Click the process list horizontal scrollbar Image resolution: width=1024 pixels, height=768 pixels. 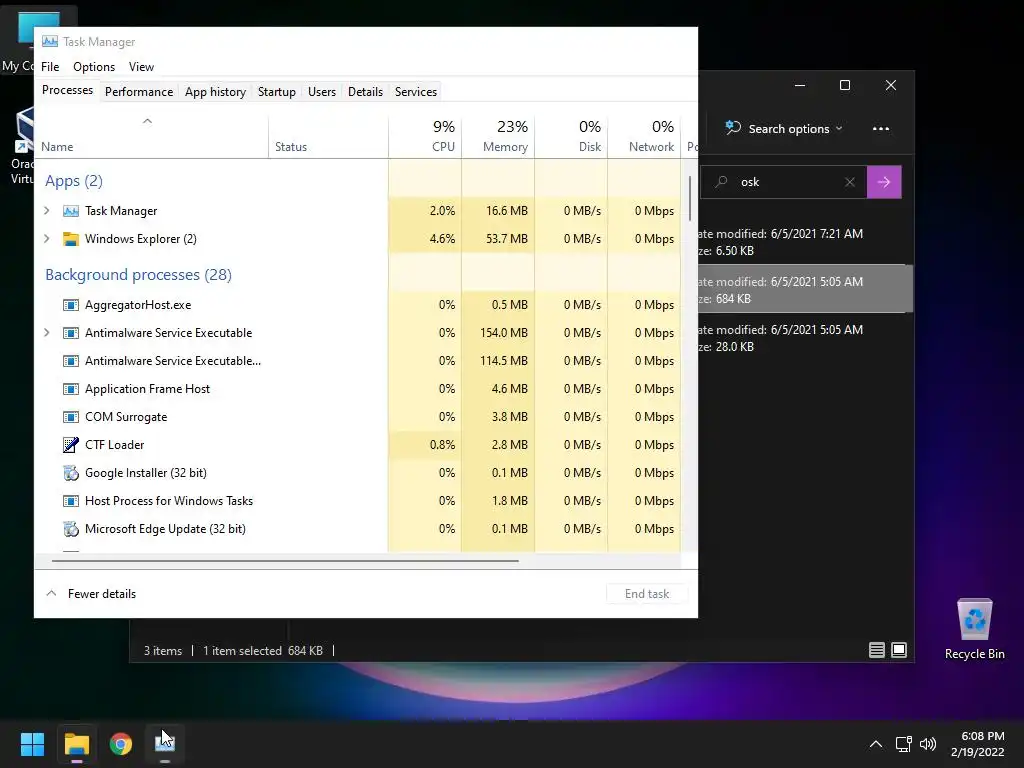click(x=285, y=560)
